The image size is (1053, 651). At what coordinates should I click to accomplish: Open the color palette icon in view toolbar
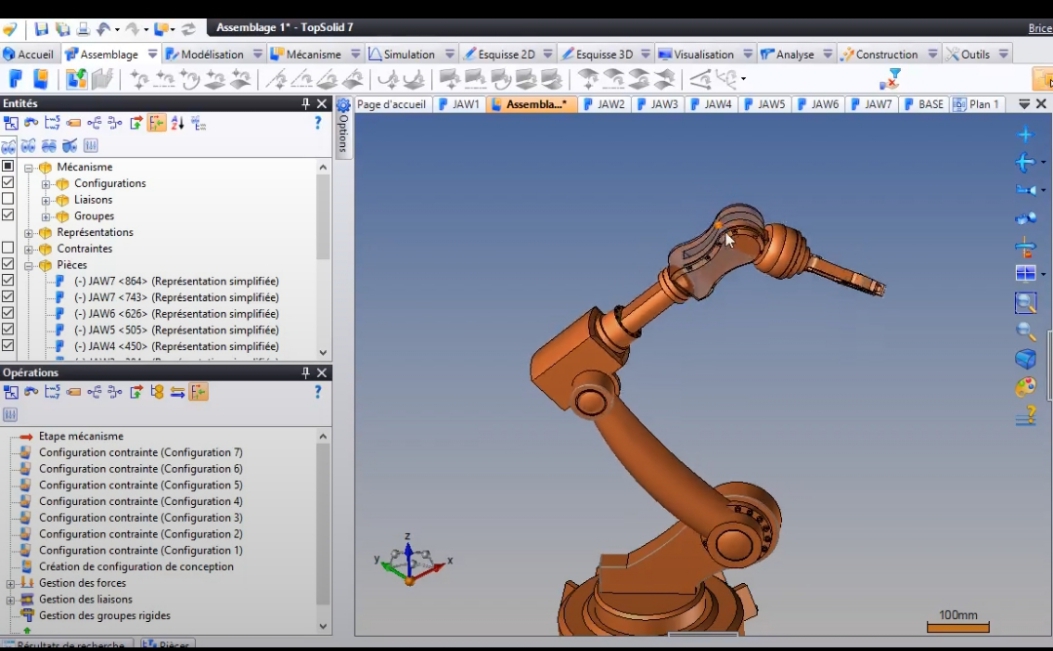pos(1025,387)
